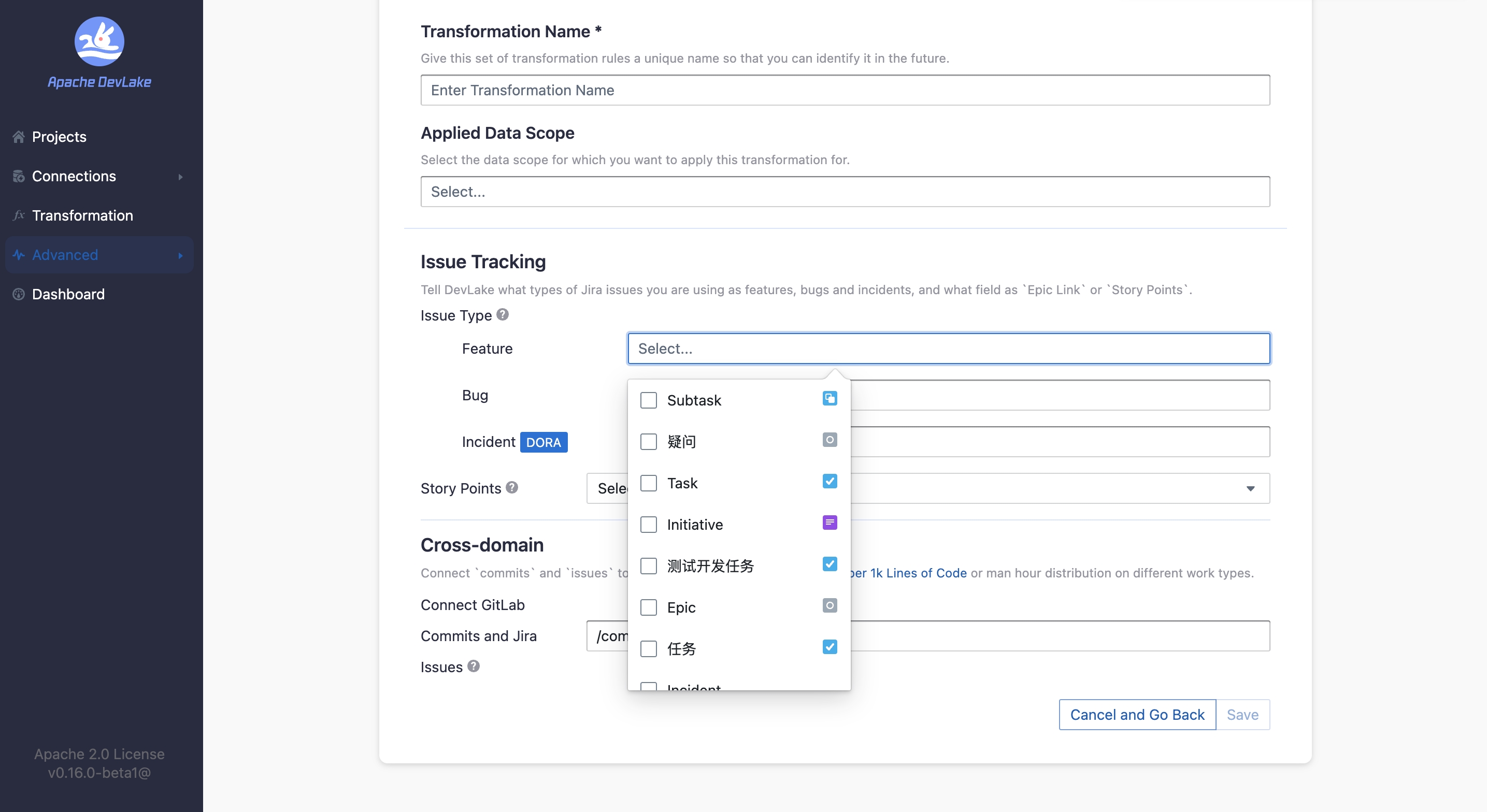Open the Bug issue type select
This screenshot has height=812, width=1487.
pyautogui.click(x=1060, y=395)
